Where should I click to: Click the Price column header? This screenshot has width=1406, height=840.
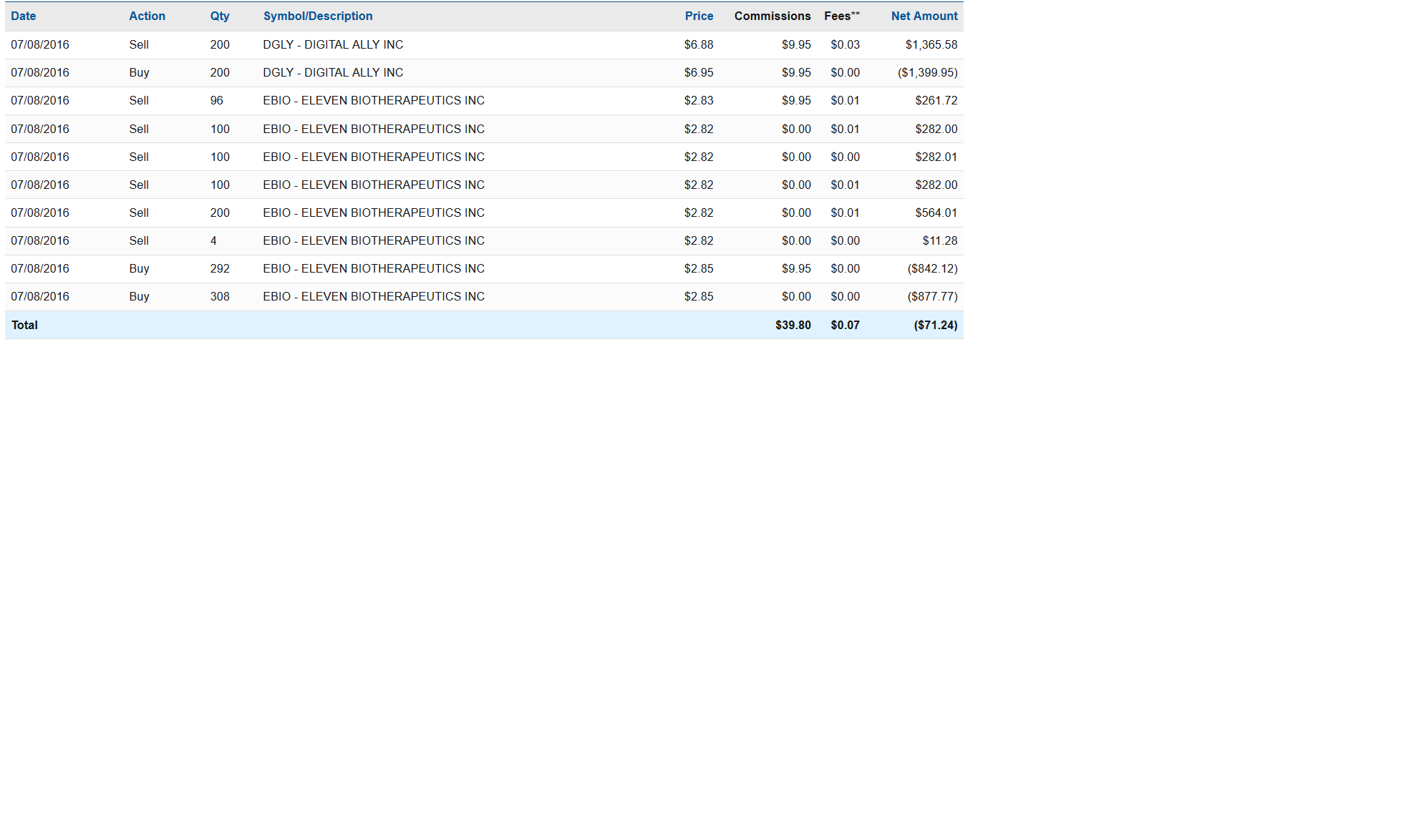(x=698, y=16)
